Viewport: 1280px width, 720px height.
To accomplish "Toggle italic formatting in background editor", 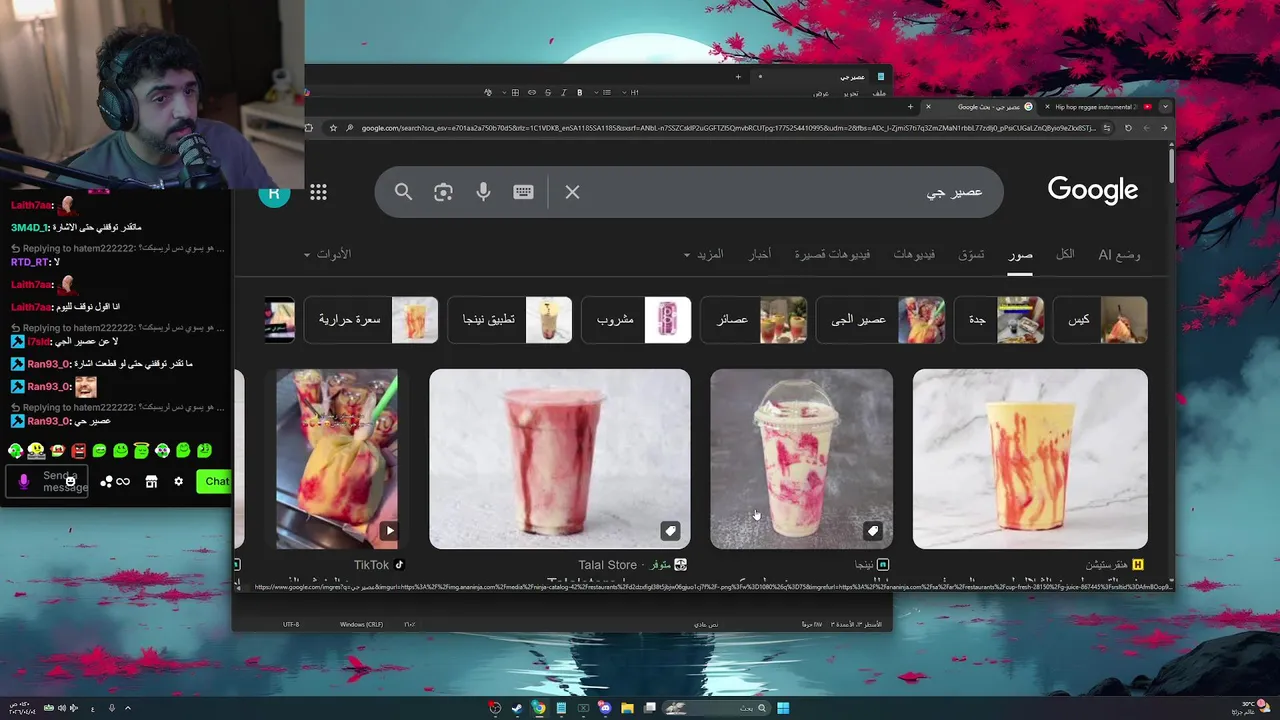I will [563, 92].
